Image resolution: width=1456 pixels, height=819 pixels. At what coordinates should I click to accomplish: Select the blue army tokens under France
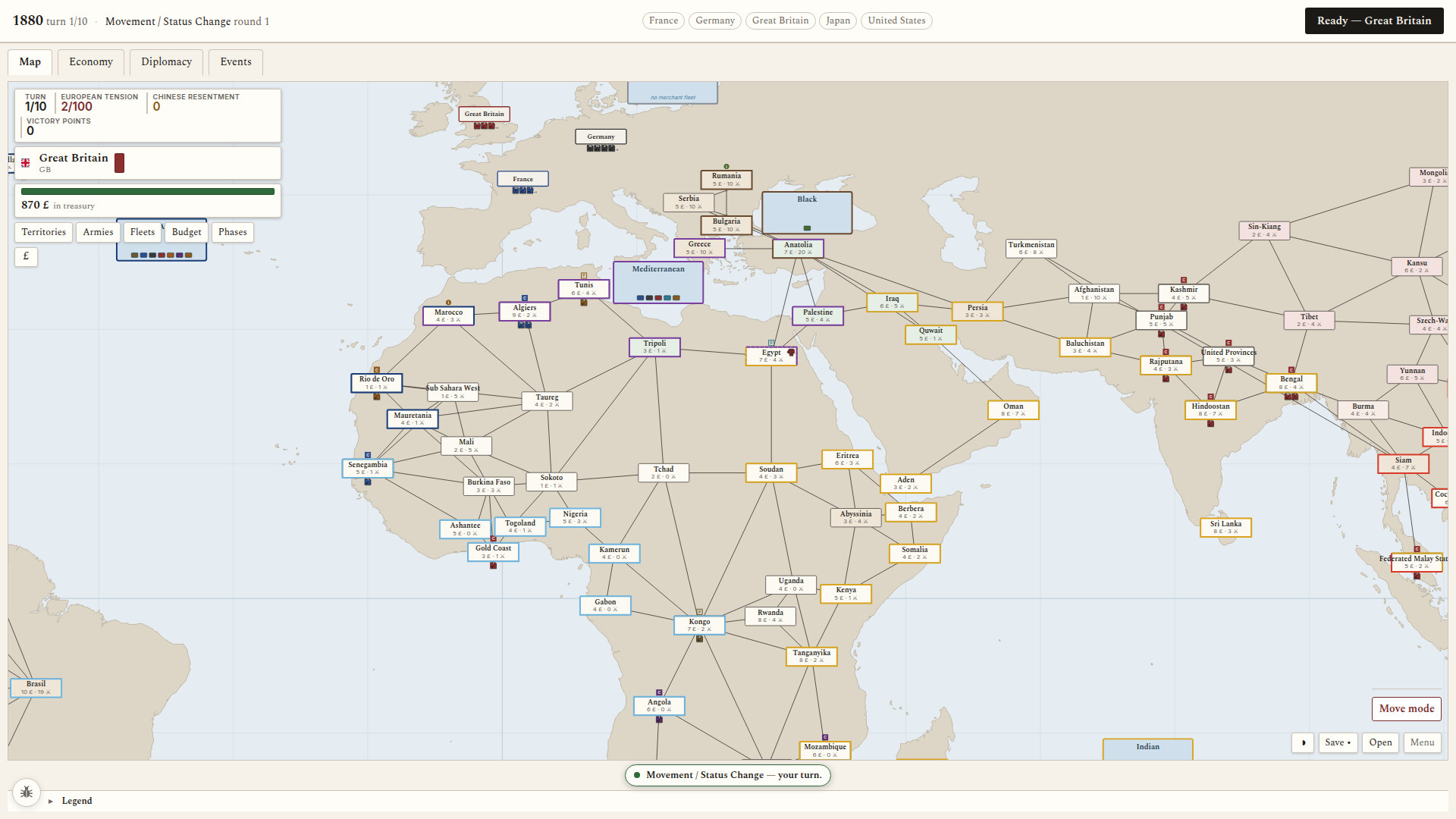click(523, 190)
